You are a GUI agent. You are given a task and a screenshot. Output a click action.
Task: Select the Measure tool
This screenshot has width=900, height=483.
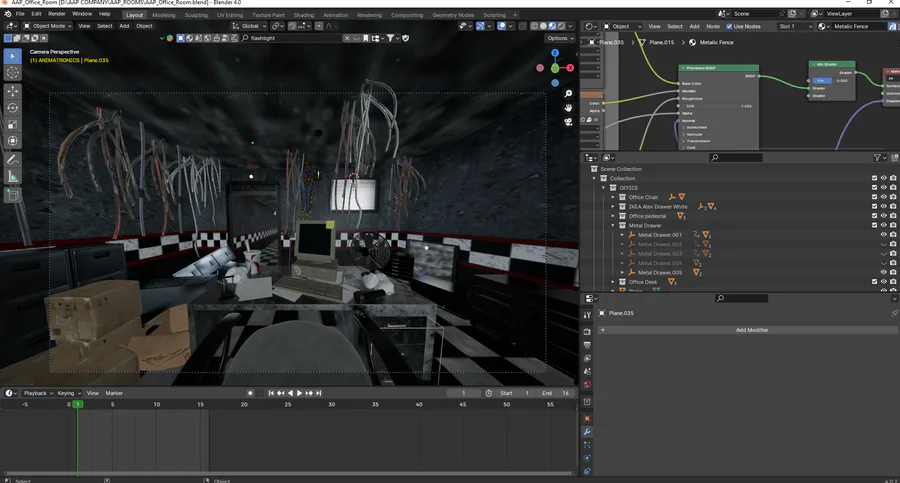pos(13,177)
